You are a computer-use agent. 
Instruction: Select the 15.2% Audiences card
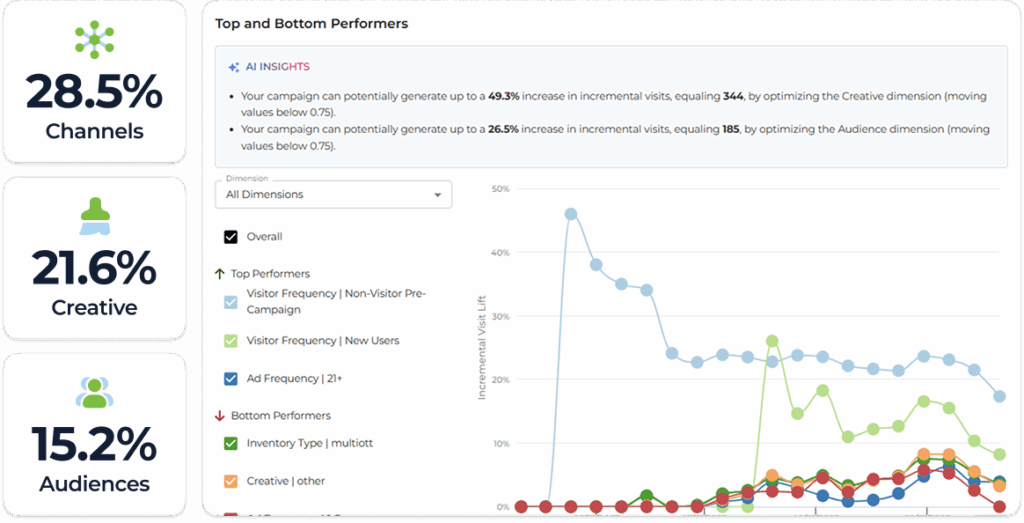(94, 435)
